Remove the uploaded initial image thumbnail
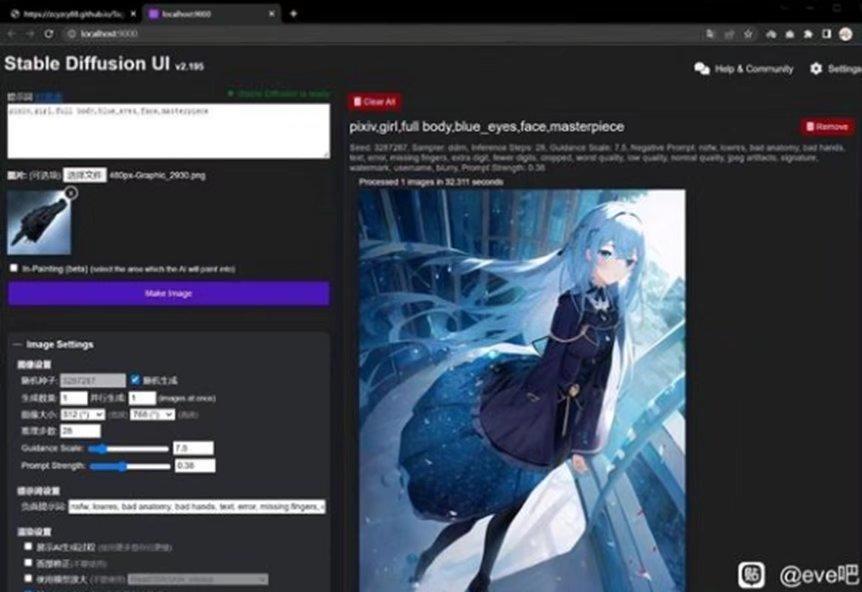 click(x=71, y=192)
